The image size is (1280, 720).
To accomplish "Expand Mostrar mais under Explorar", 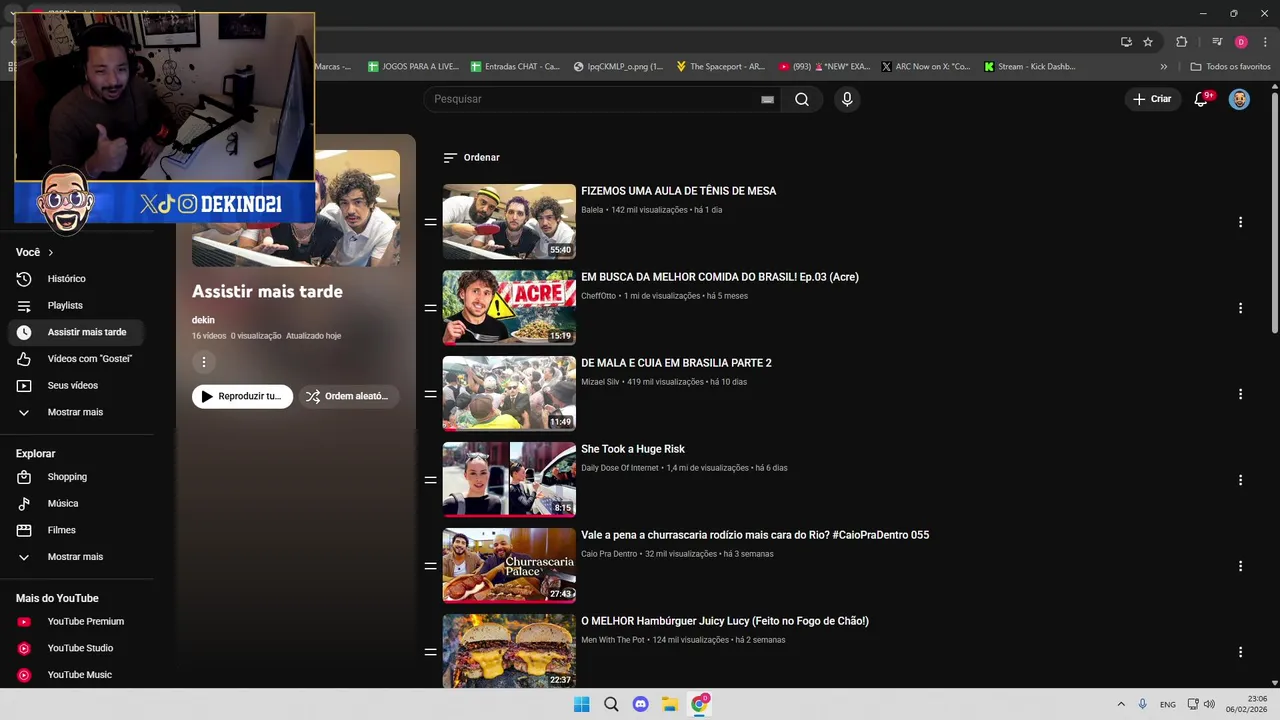I will [x=75, y=557].
